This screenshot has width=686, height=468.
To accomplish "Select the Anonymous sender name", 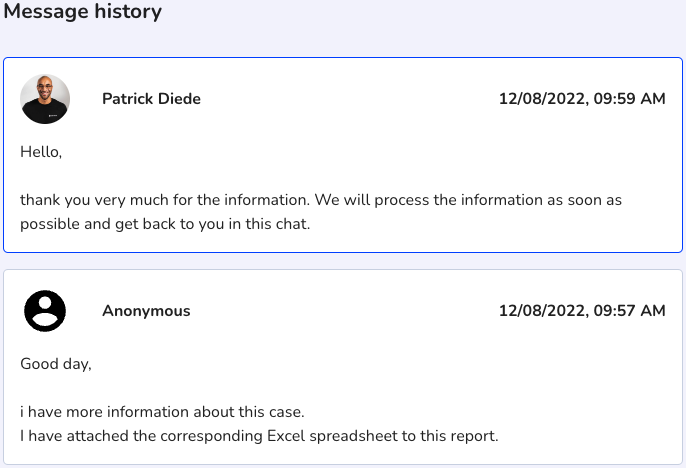I will (146, 311).
